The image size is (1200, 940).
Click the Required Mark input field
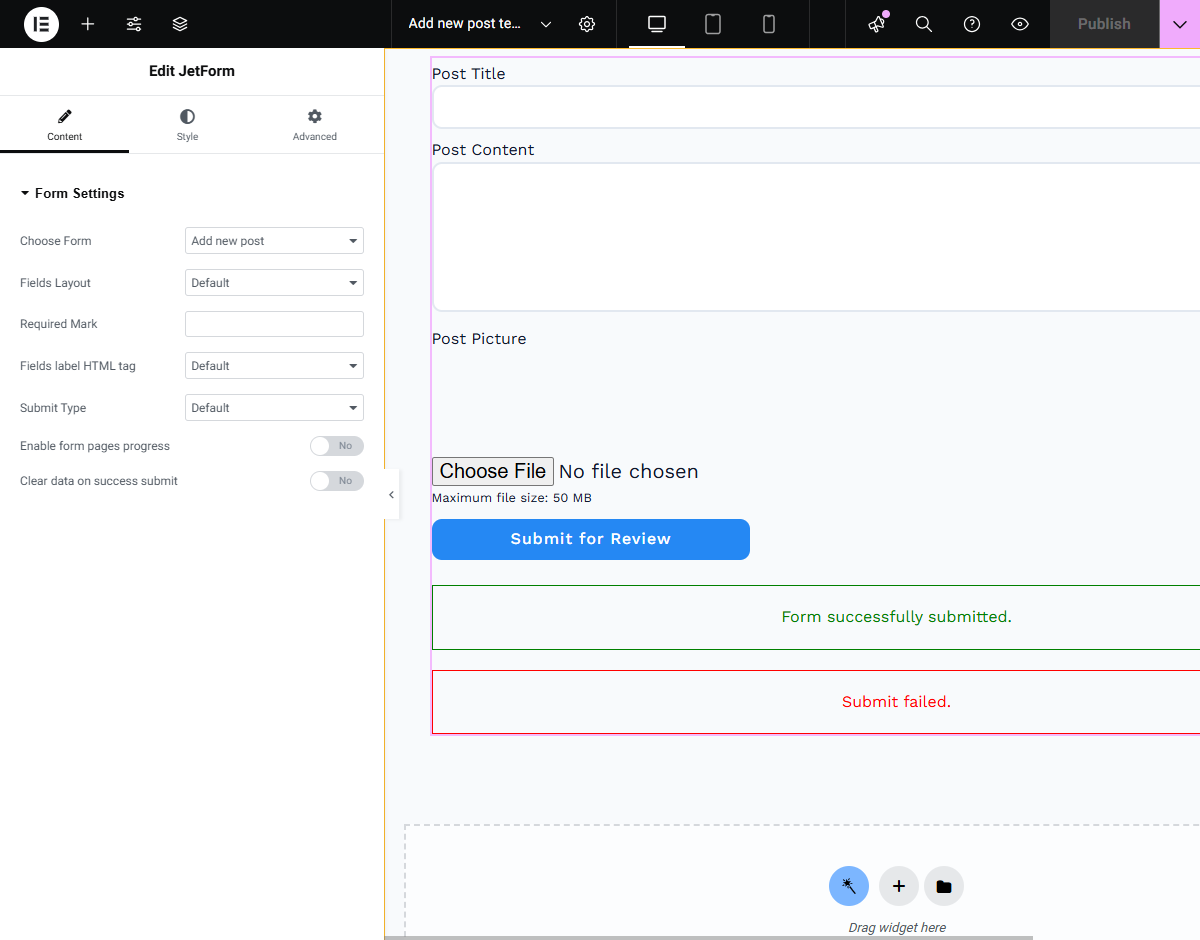pyautogui.click(x=274, y=324)
